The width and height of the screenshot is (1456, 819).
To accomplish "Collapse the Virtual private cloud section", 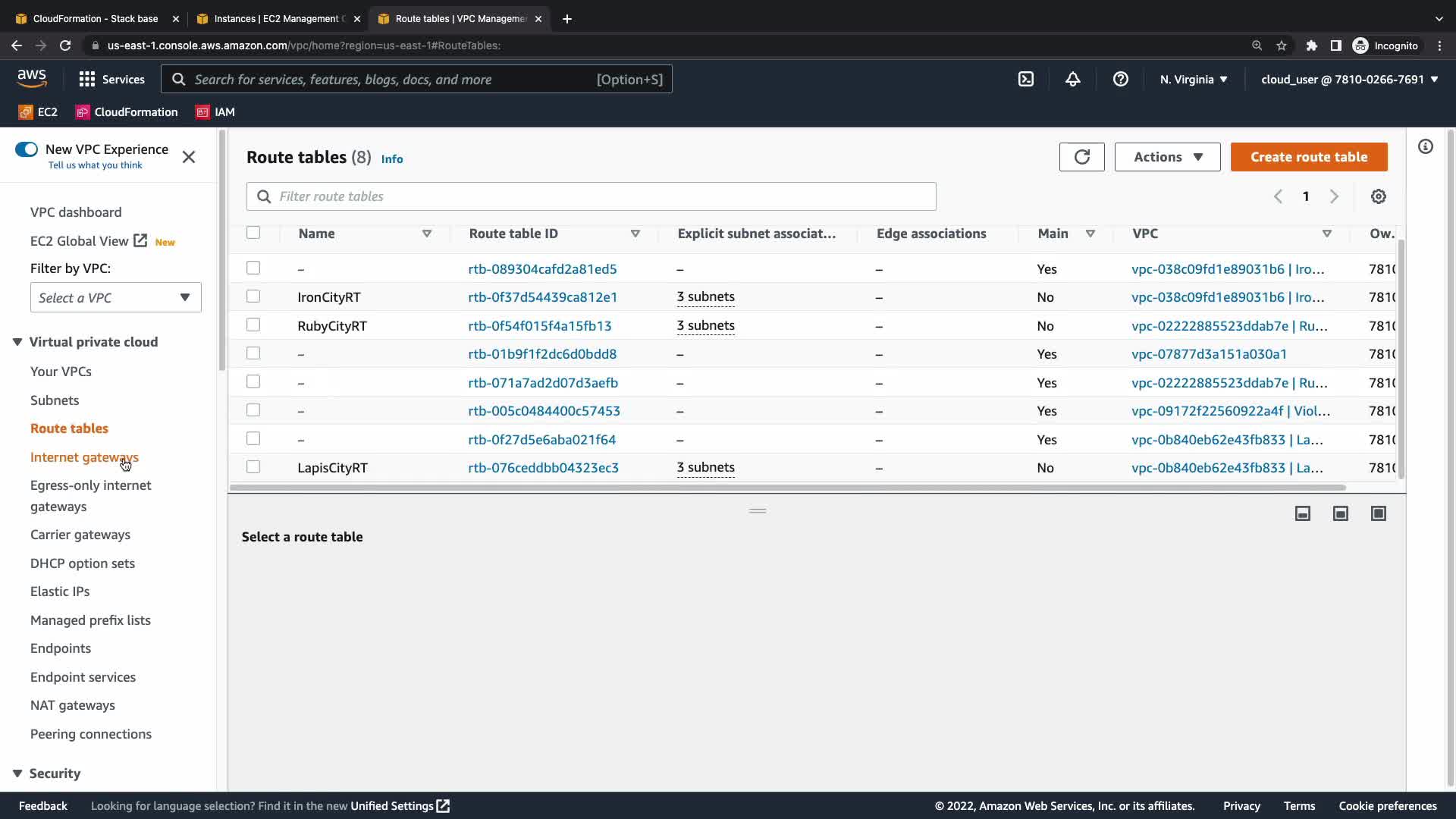I will (x=17, y=342).
